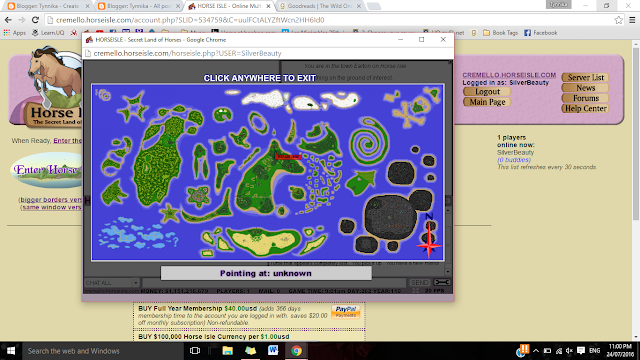
Task: Open Sticky Notes from the taskbar
Action: (250, 351)
